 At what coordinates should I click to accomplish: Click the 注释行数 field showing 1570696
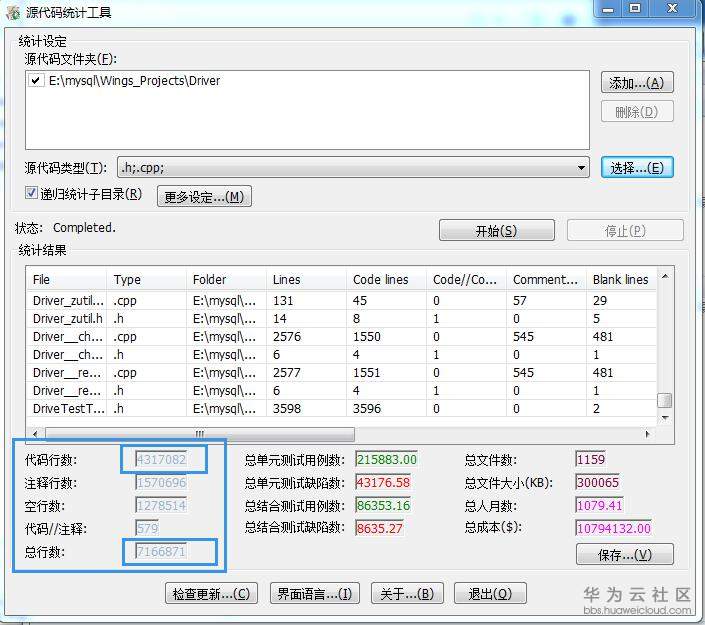161,482
